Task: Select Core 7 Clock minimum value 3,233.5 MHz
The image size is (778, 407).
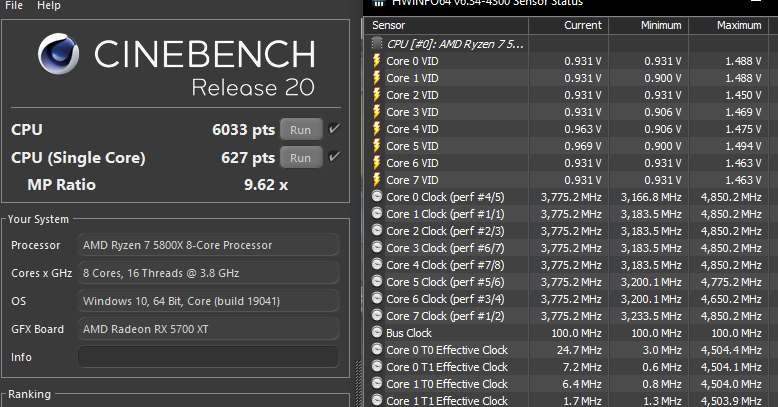Action: 651,316
